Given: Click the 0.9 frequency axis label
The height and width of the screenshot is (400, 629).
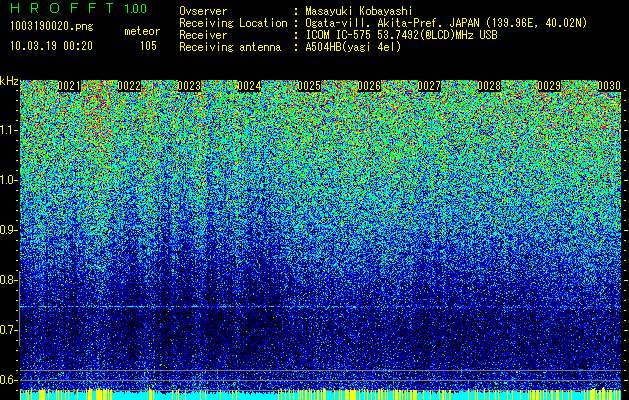Looking at the screenshot, I should (x=8, y=230).
